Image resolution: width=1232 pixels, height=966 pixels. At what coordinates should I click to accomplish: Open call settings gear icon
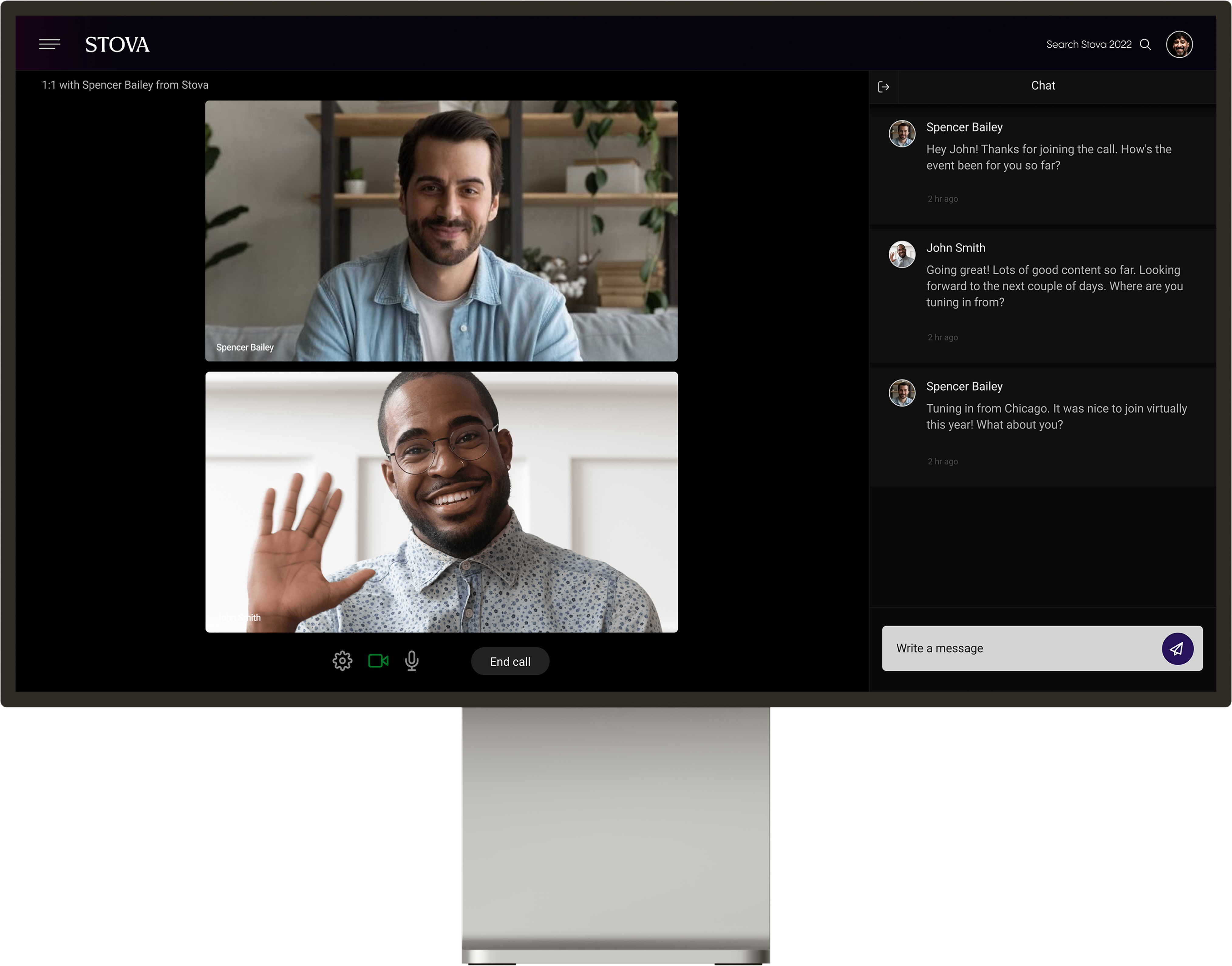click(343, 661)
